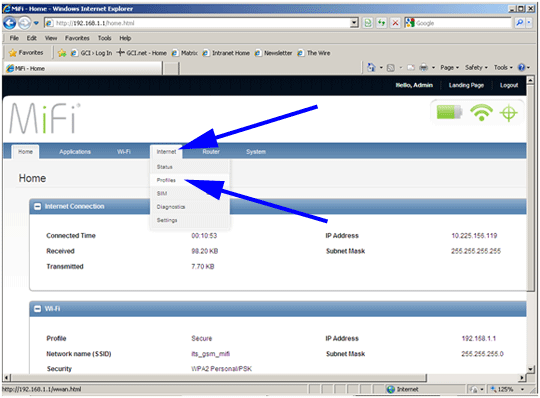Open the Edit menu
The height and width of the screenshot is (398, 540).
click(32, 38)
